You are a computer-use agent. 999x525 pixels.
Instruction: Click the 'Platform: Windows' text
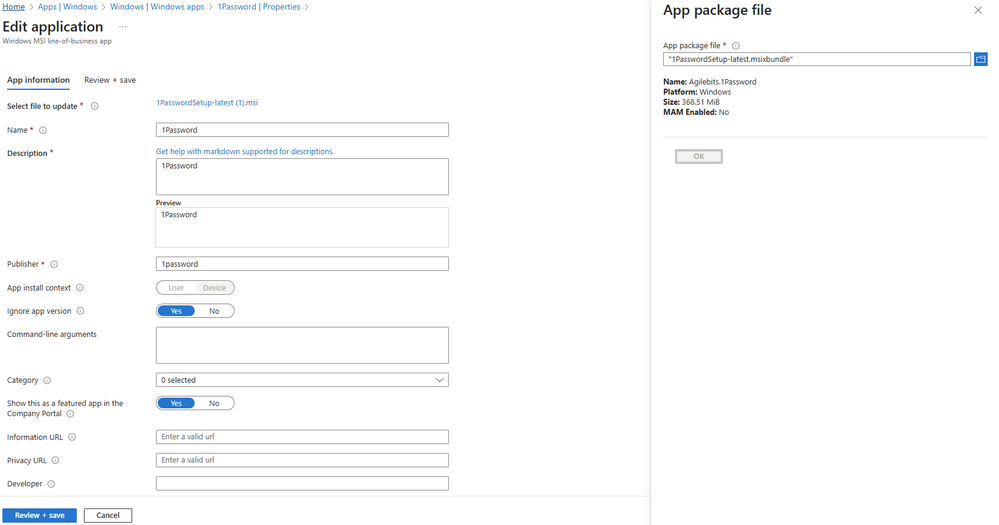pos(697,92)
